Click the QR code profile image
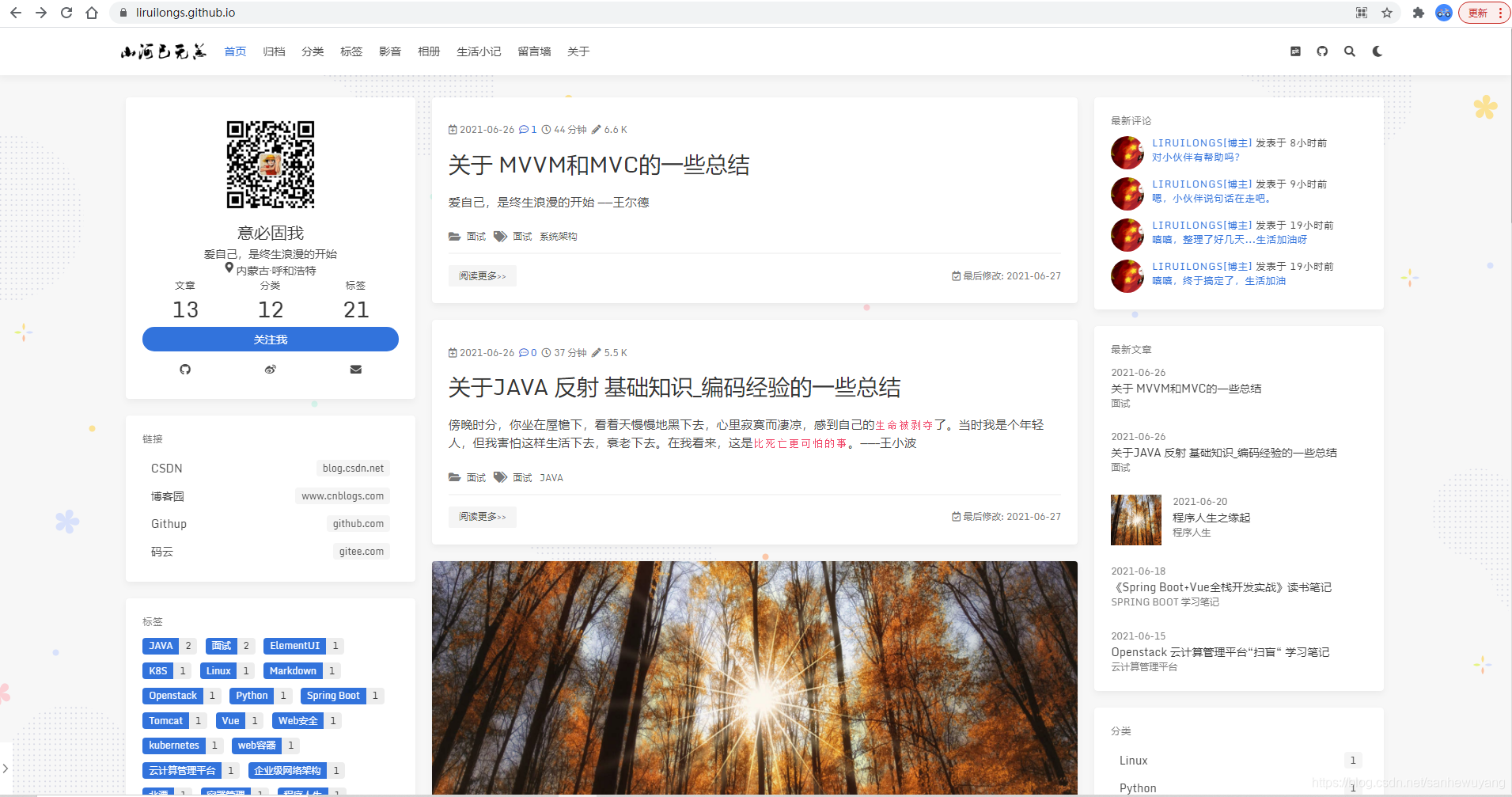This screenshot has width=1512, height=797. click(270, 164)
